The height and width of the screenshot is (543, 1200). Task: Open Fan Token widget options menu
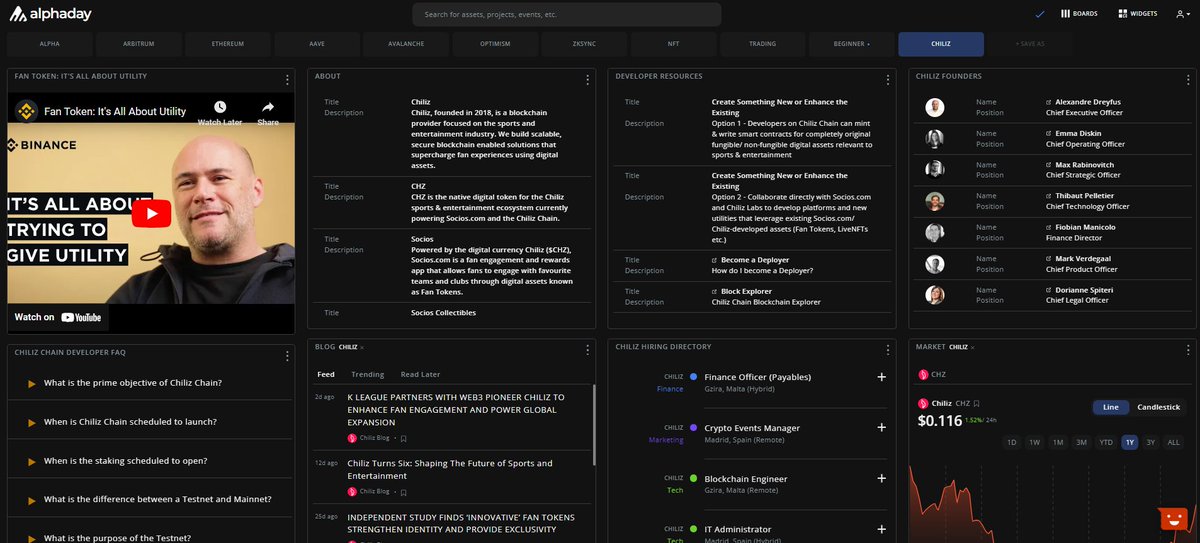[x=287, y=78]
